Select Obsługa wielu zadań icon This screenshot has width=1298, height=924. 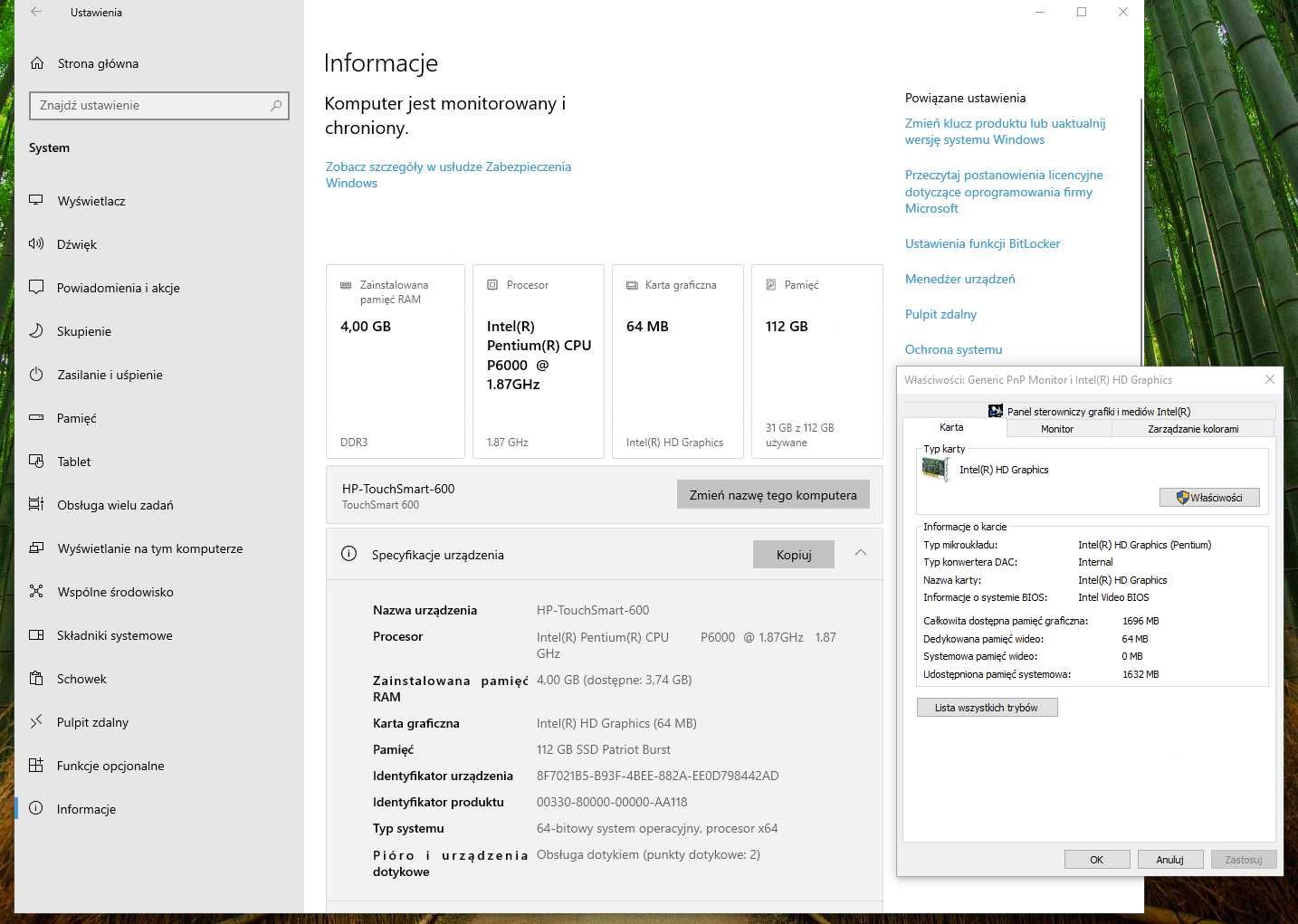[36, 504]
